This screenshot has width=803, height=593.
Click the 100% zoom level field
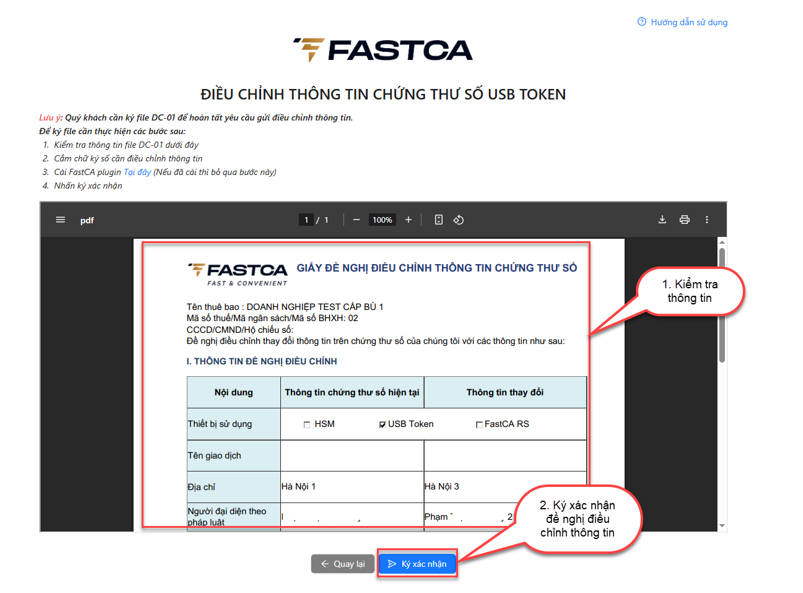382,220
